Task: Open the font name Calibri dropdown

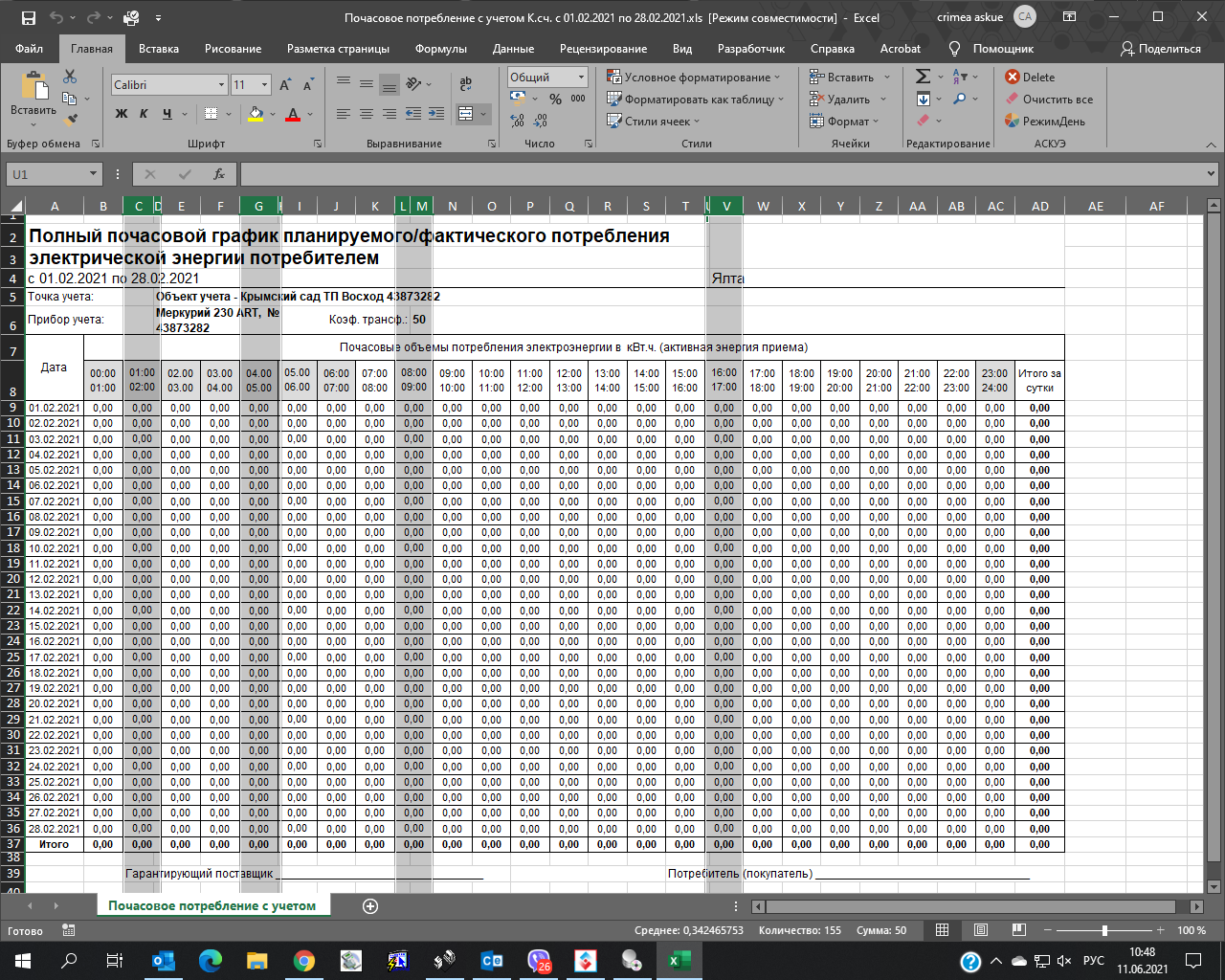Action: tap(221, 85)
